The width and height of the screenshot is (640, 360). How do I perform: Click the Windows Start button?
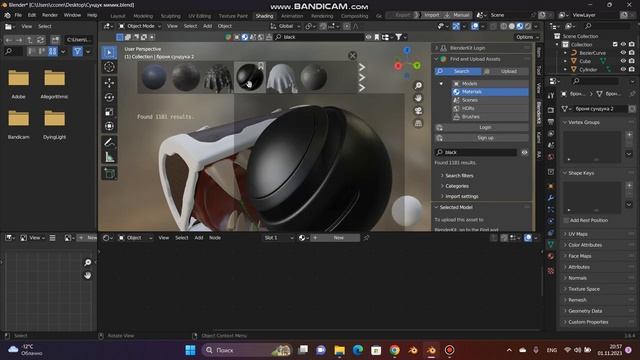pyautogui.click(x=190, y=350)
